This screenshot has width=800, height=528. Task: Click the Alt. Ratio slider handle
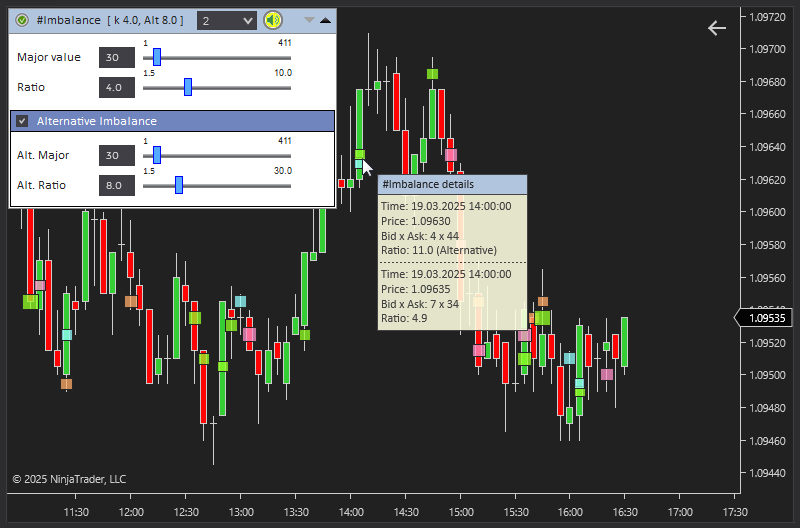[178, 185]
